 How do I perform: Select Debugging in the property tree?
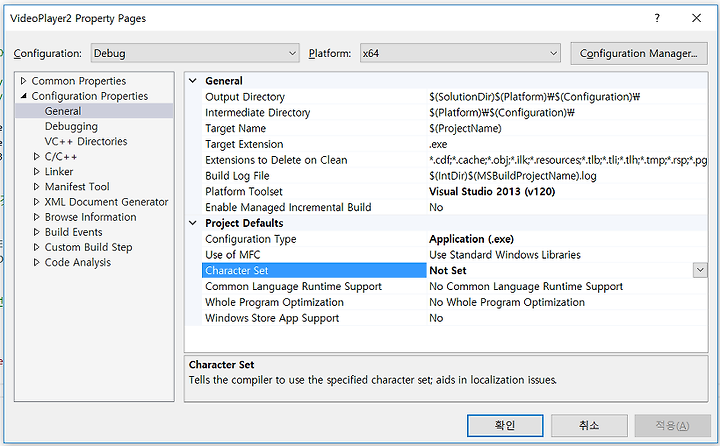pos(71,126)
